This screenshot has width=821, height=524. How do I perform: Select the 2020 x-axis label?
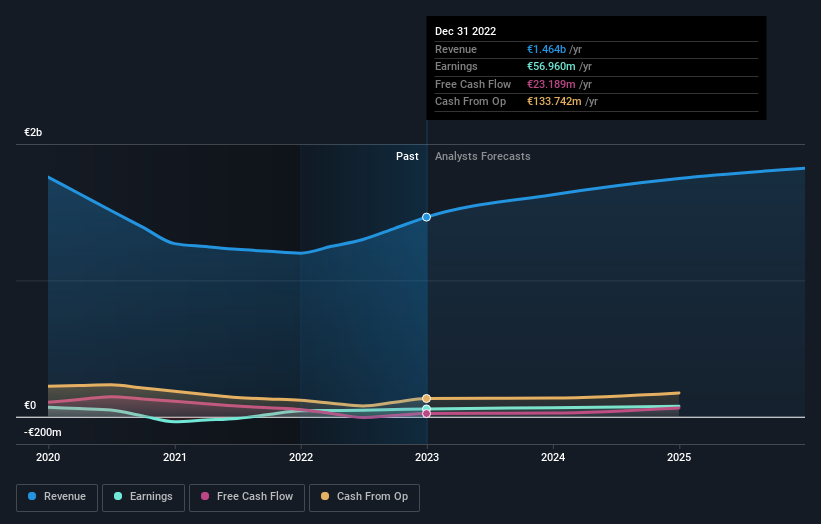(48, 457)
